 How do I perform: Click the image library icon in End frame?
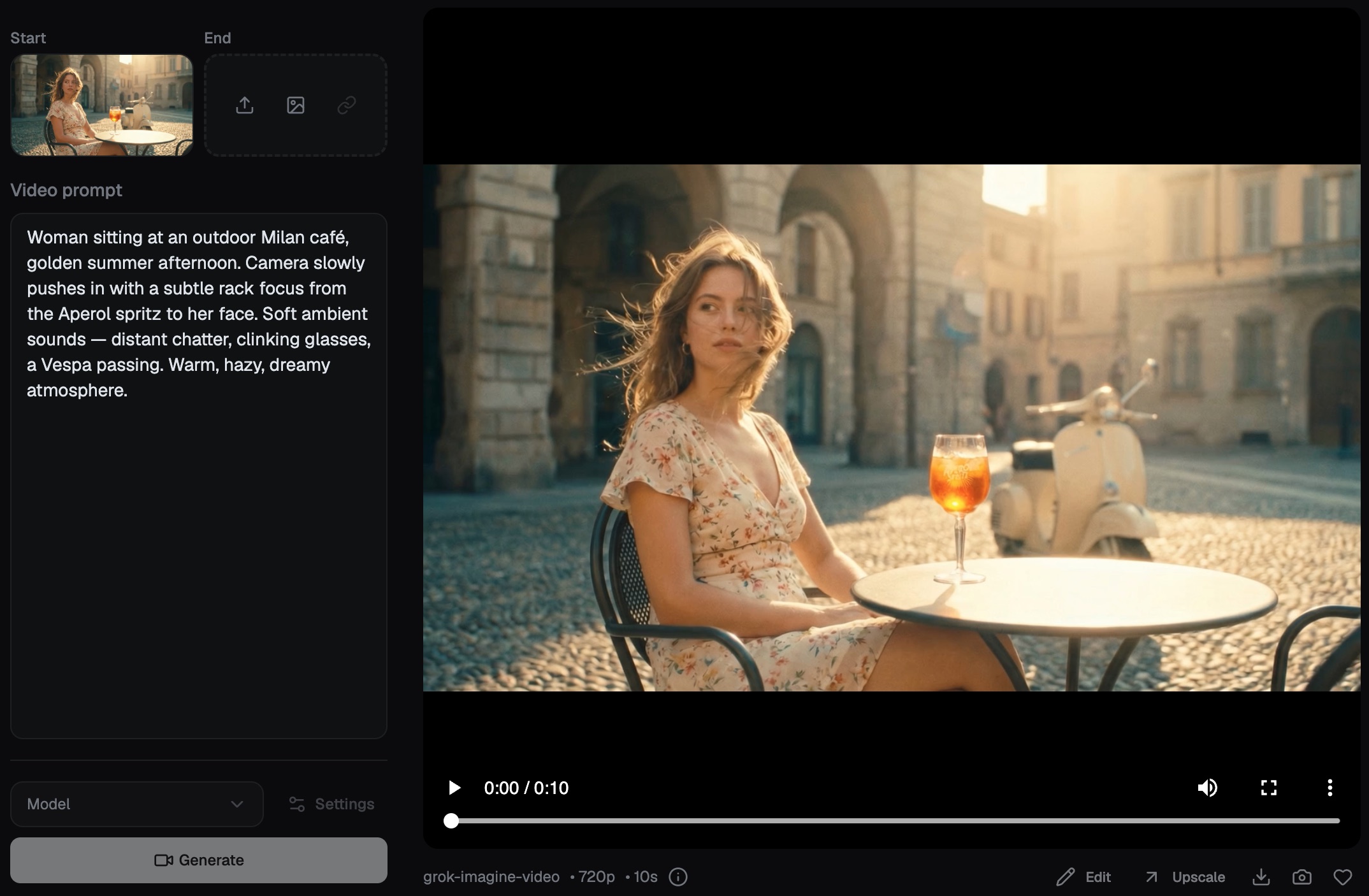pos(296,105)
